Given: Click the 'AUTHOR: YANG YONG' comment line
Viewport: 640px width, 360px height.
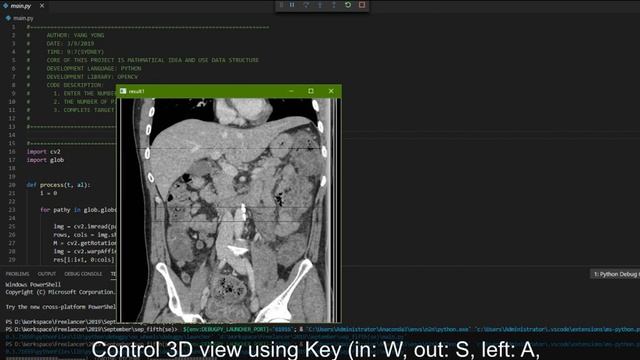Looking at the screenshot, I should [x=75, y=36].
